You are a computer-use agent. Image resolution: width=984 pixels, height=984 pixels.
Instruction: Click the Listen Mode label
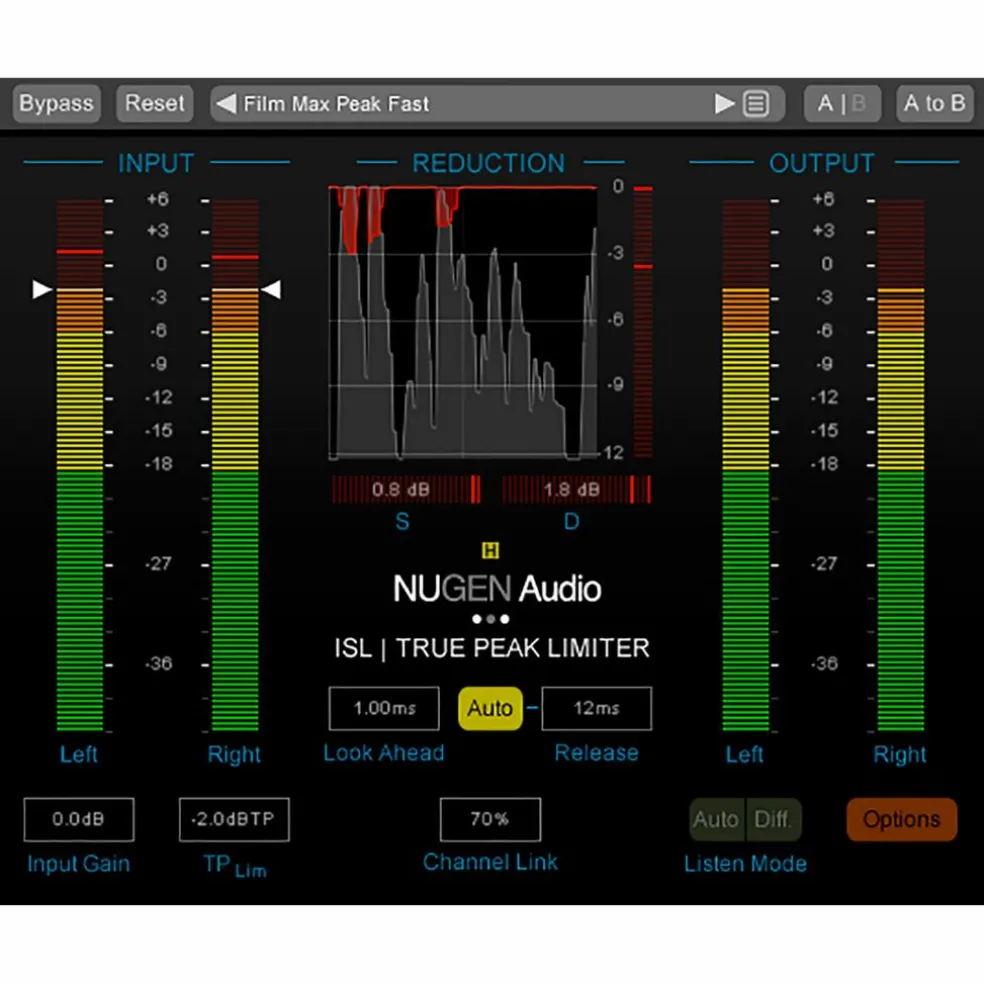pyautogui.click(x=745, y=864)
